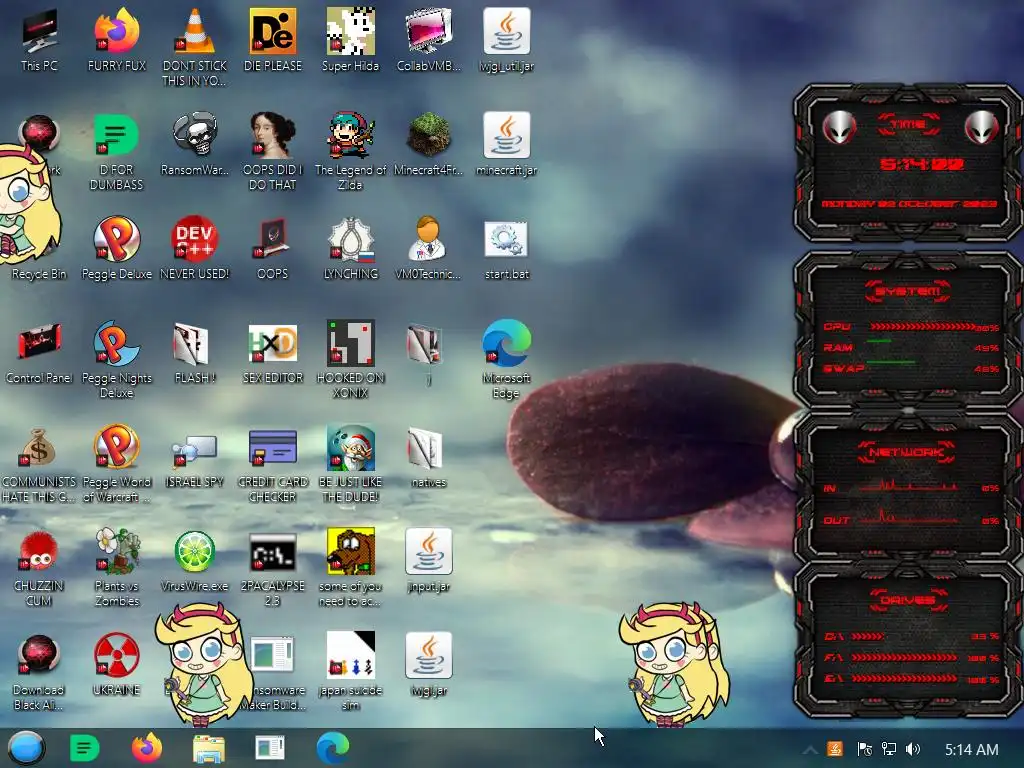The image size is (1024, 768).
Task: Show hidden tray icons chevron
Action: click(x=810, y=750)
